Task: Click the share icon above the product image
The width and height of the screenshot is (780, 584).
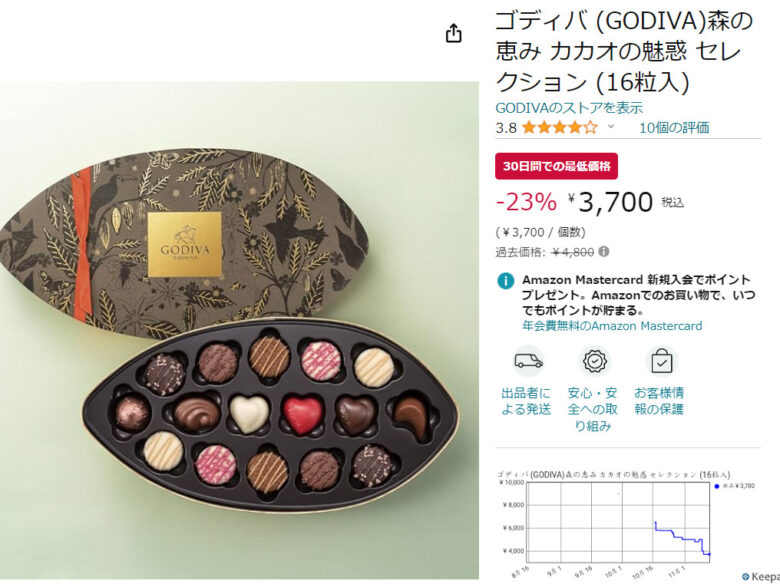Action: pyautogui.click(x=453, y=33)
